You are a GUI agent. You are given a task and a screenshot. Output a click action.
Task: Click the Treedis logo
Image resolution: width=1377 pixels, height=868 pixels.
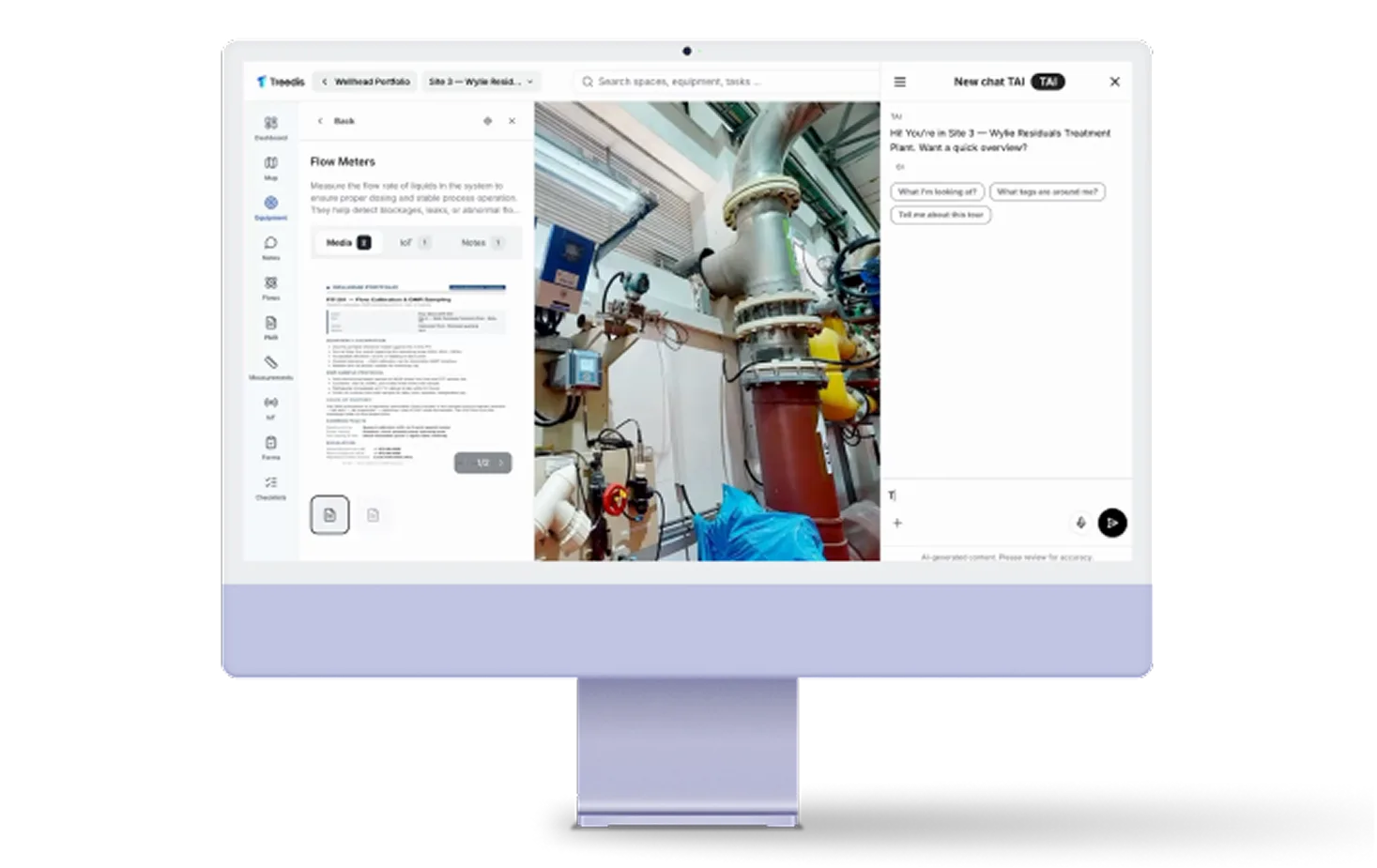[281, 82]
